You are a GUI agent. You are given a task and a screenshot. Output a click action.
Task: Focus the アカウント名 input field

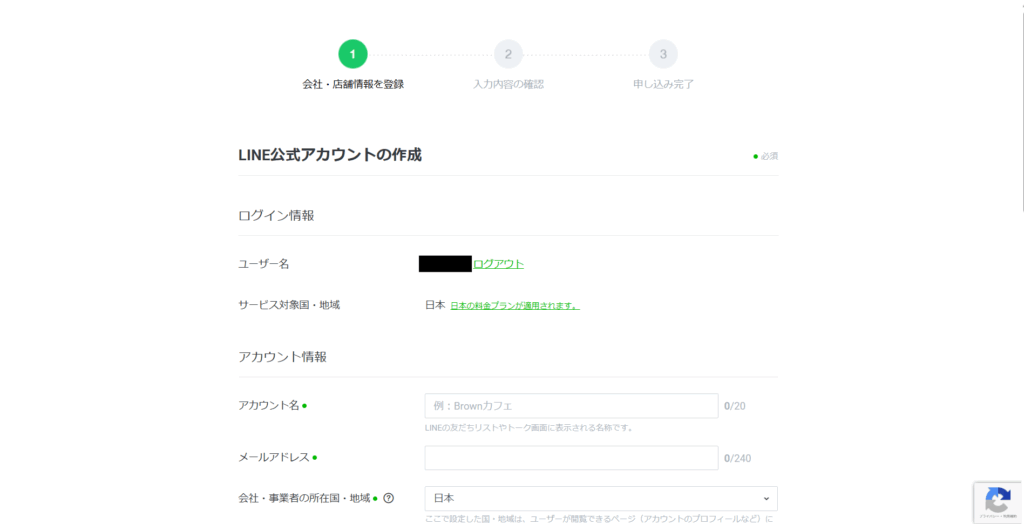coord(571,406)
